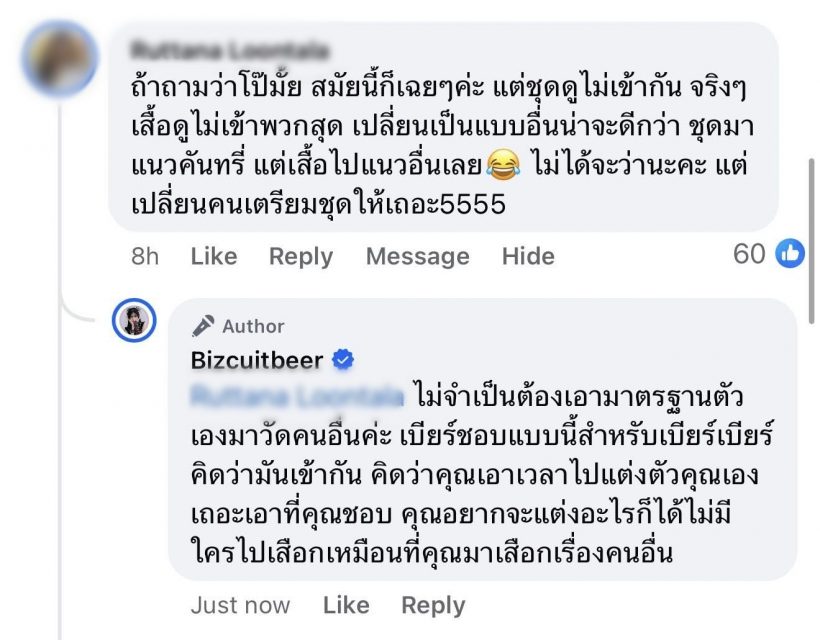
Task: Reply to Ruttana Loontala's comment
Action: (x=300, y=256)
